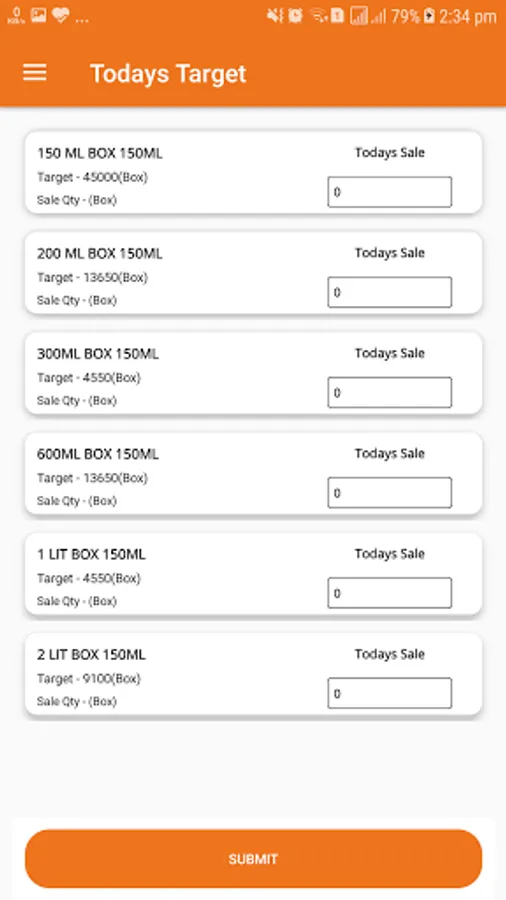Image resolution: width=506 pixels, height=900 pixels.
Task: Tap the 2:34 pm clock in status bar
Action: click(468, 17)
